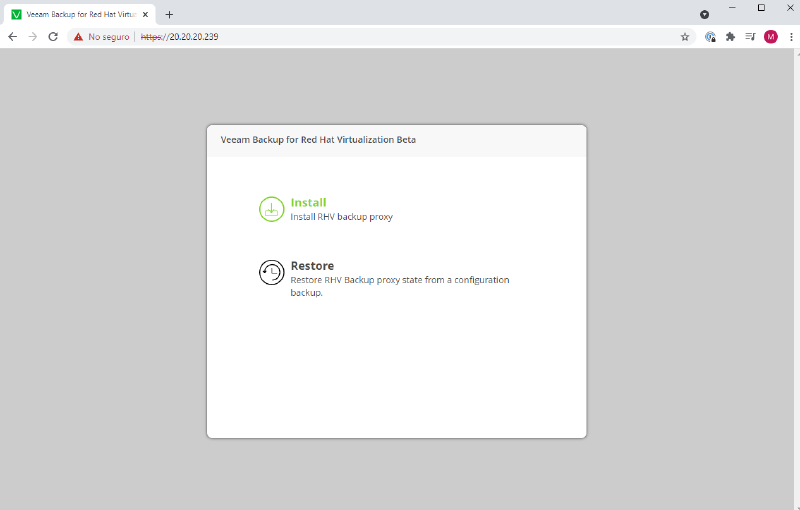Open the Extensions puzzle icon

tap(730, 37)
